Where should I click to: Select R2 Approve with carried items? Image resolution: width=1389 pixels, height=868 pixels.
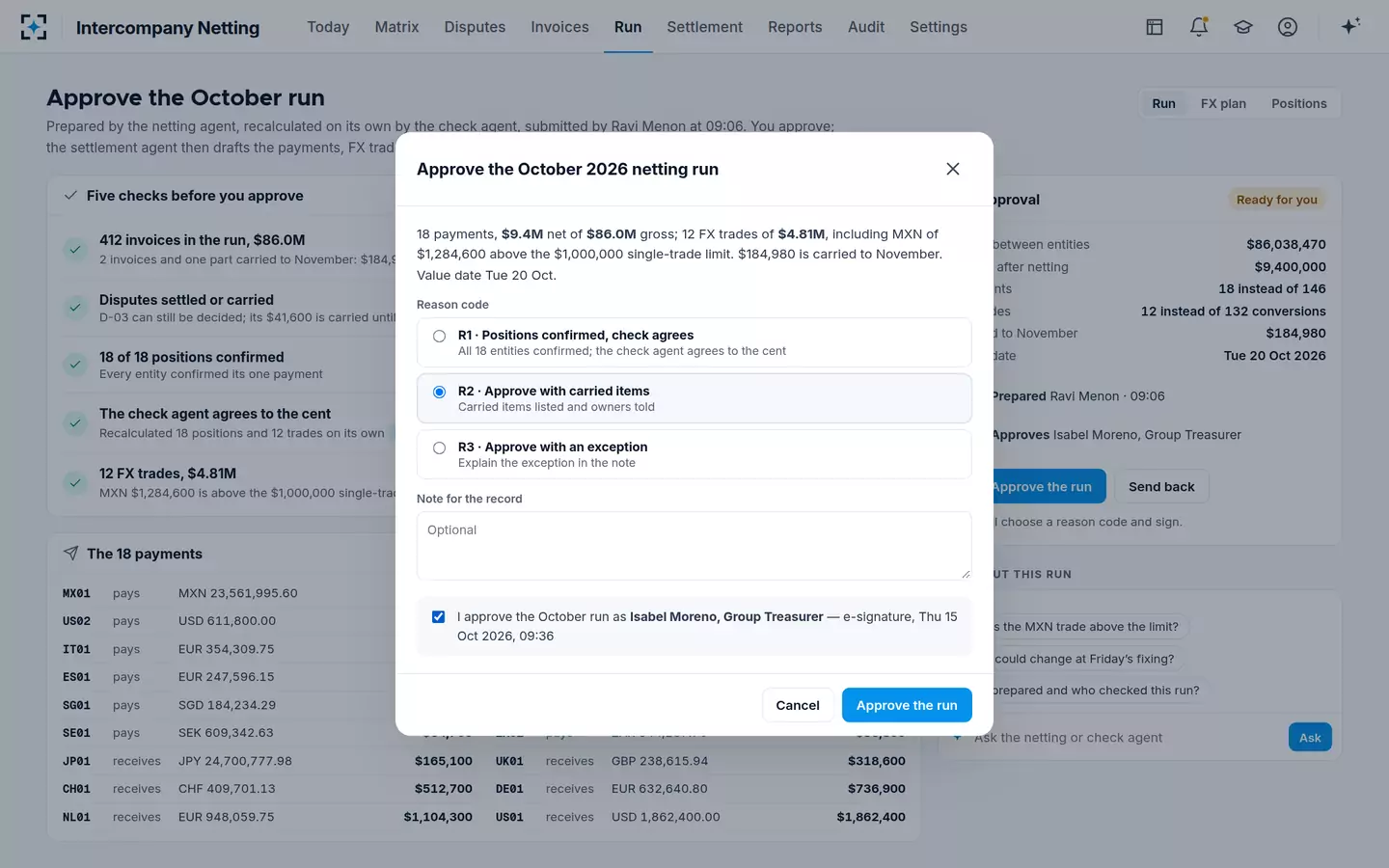point(694,398)
